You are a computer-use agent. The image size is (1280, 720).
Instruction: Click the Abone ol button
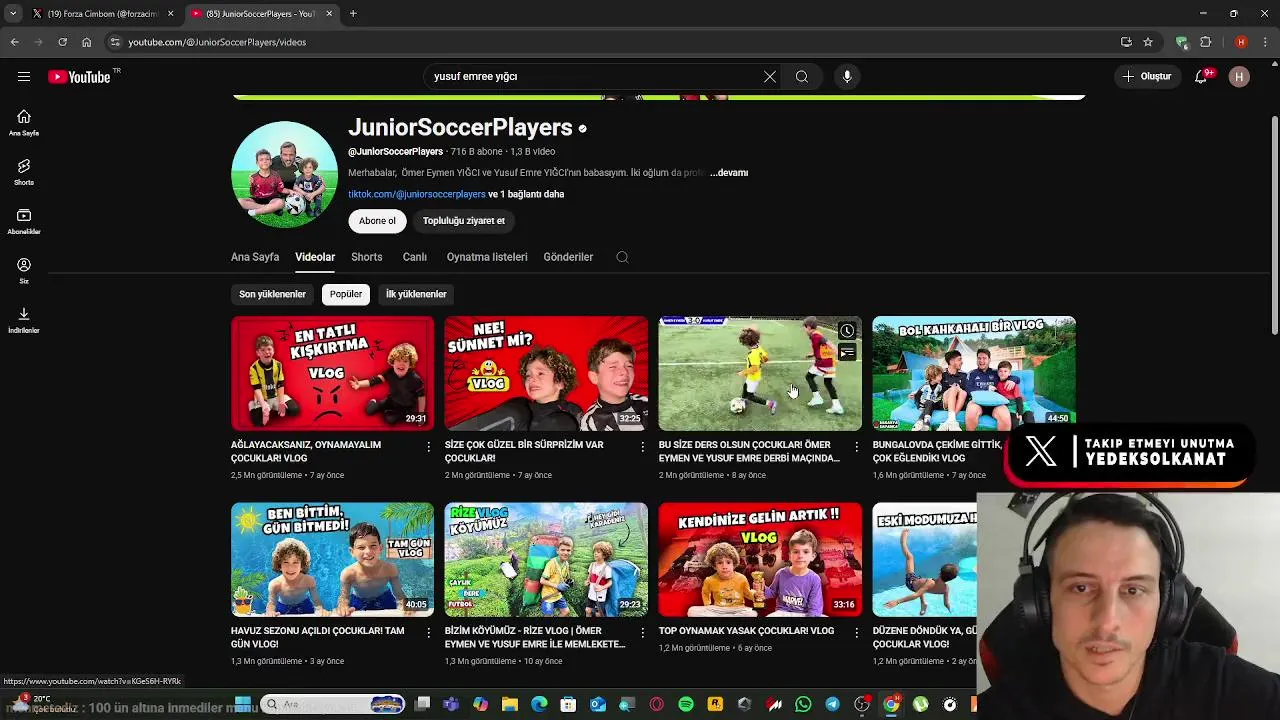pyautogui.click(x=377, y=221)
